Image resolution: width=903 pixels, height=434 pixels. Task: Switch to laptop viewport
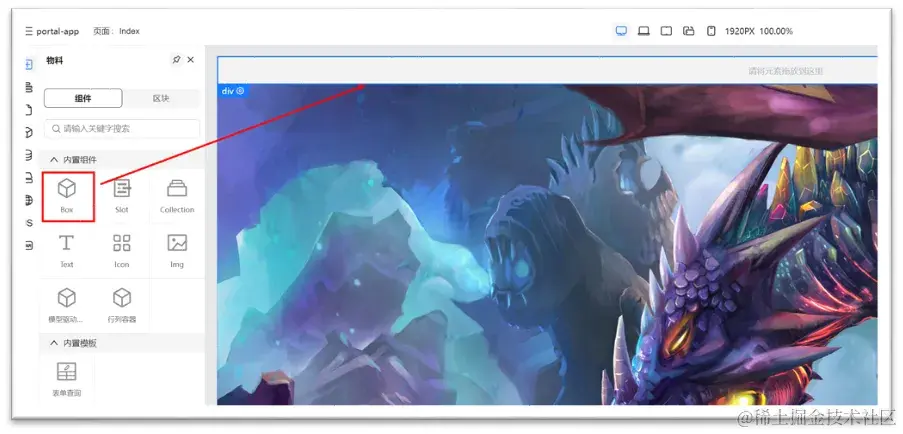pos(643,31)
